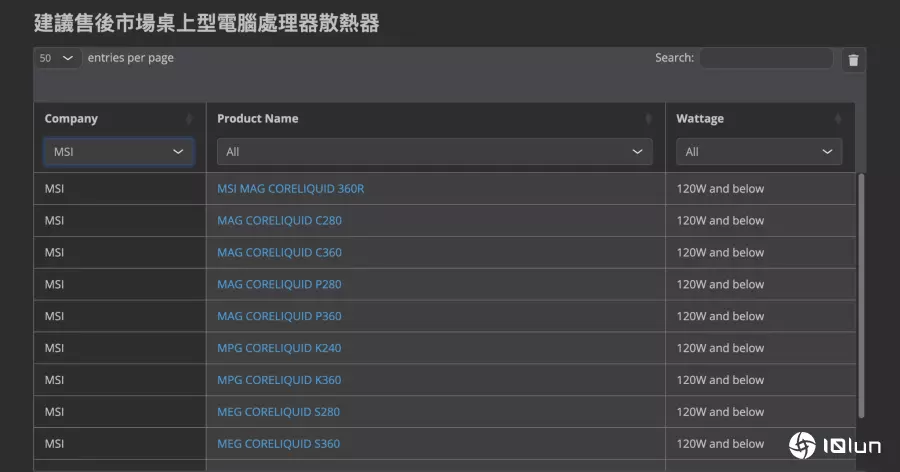Open MEG CORELIQUID S280 link
Screen dimensions: 900x472
(278, 412)
